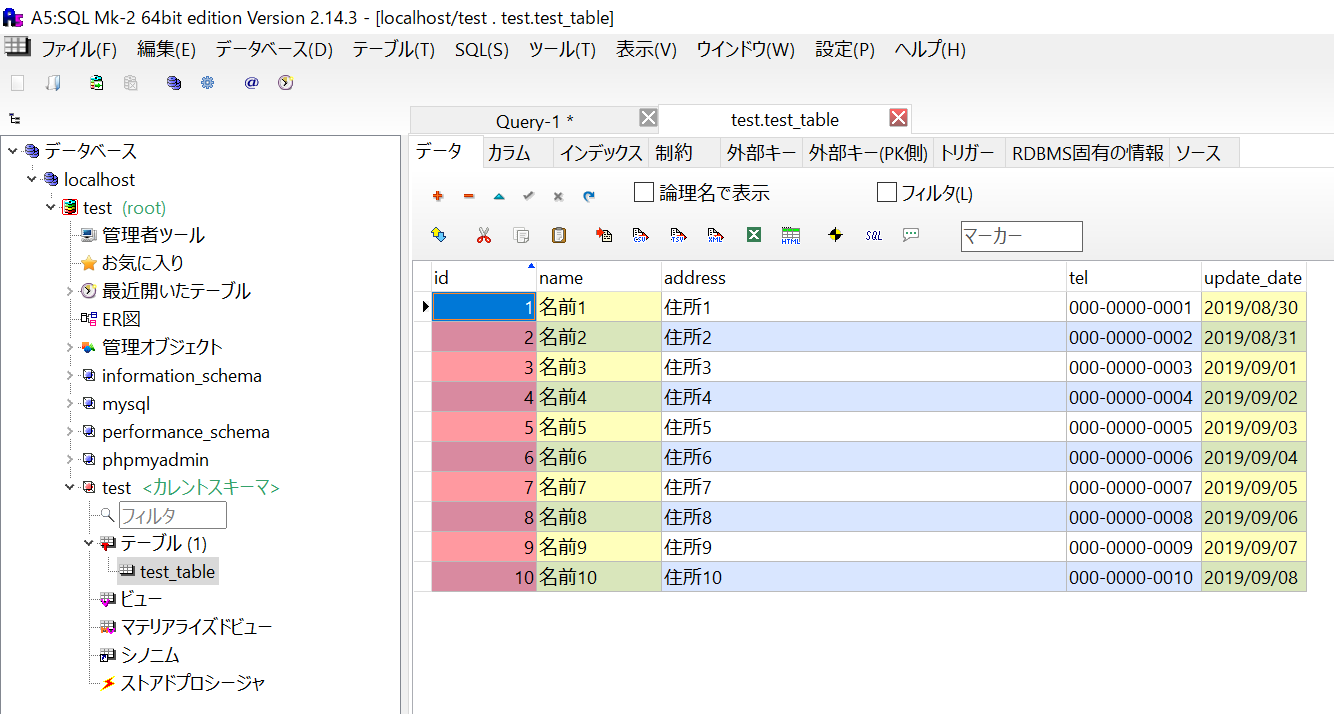Refresh the data grid
This screenshot has height=714, width=1334.
587,195
